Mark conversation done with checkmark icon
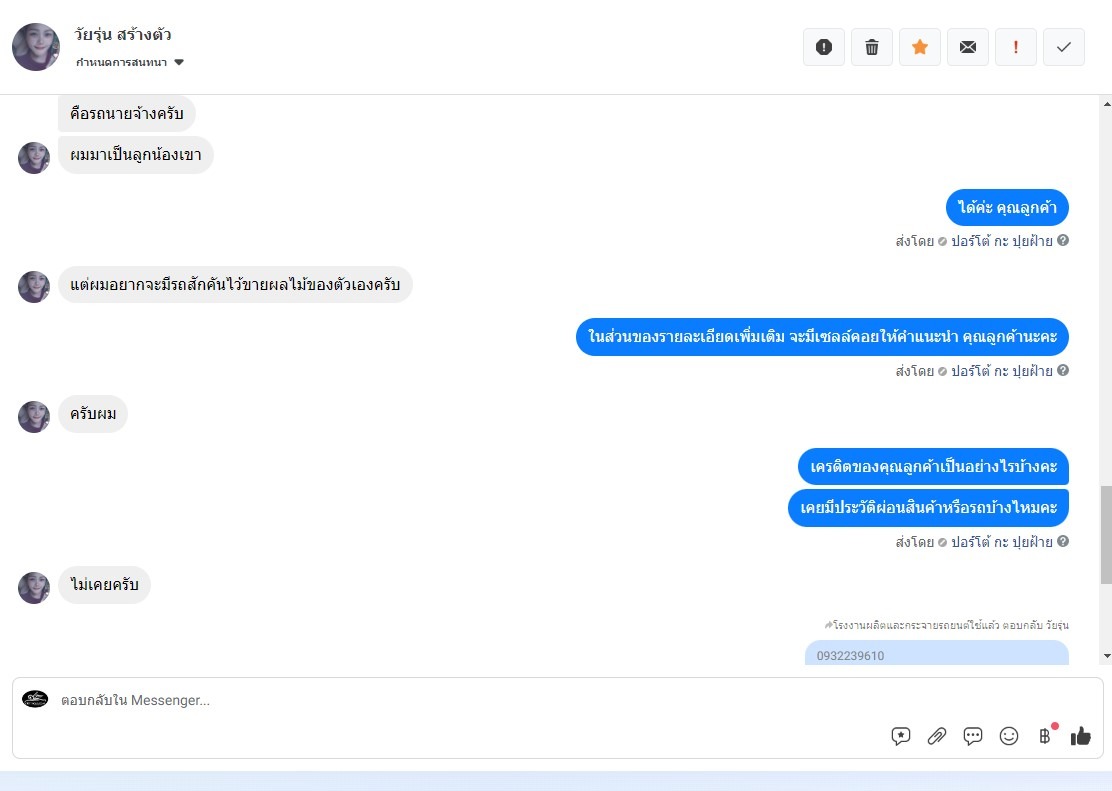 [1064, 47]
